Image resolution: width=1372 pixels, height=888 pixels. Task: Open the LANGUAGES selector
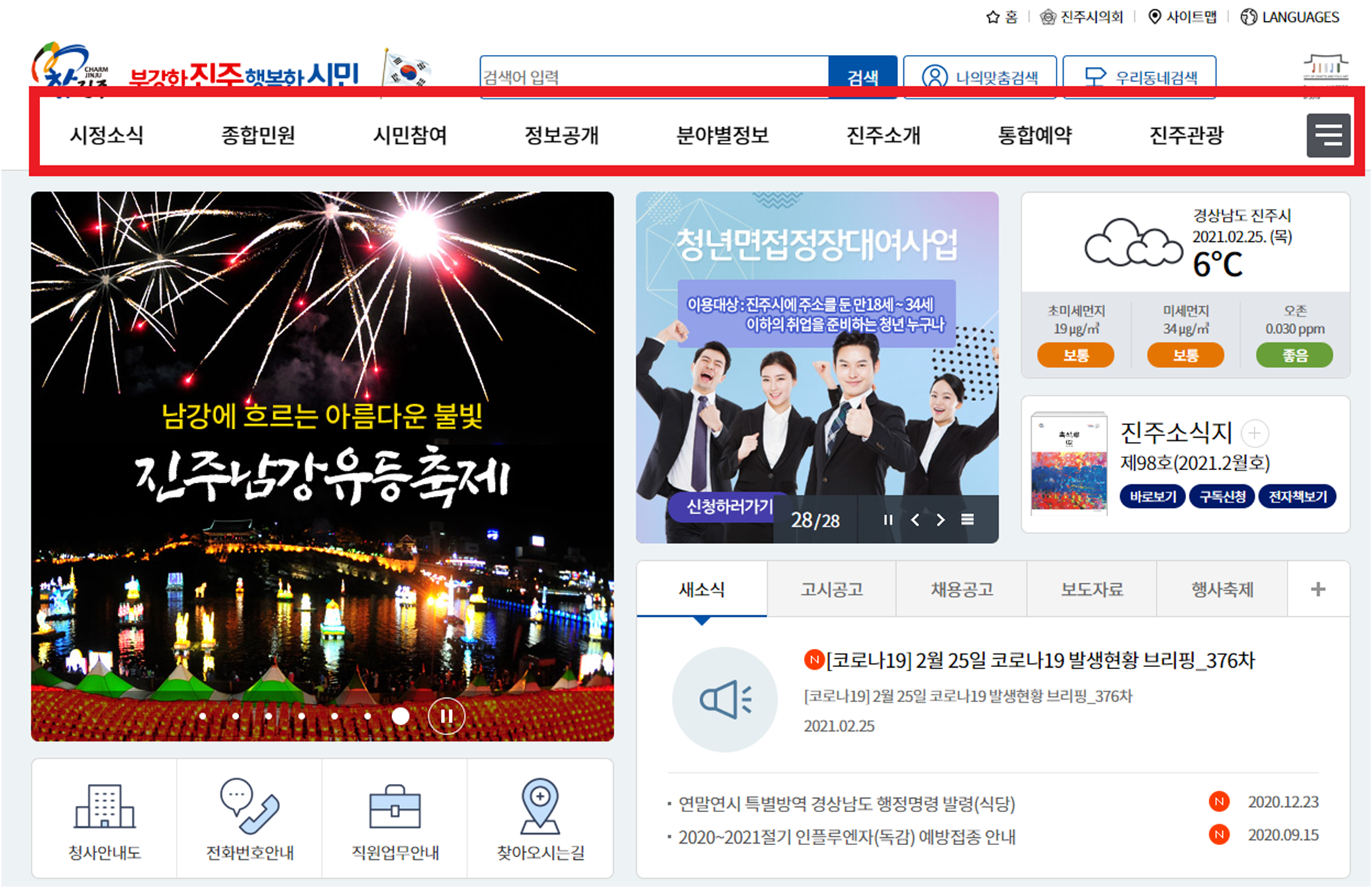1290,17
